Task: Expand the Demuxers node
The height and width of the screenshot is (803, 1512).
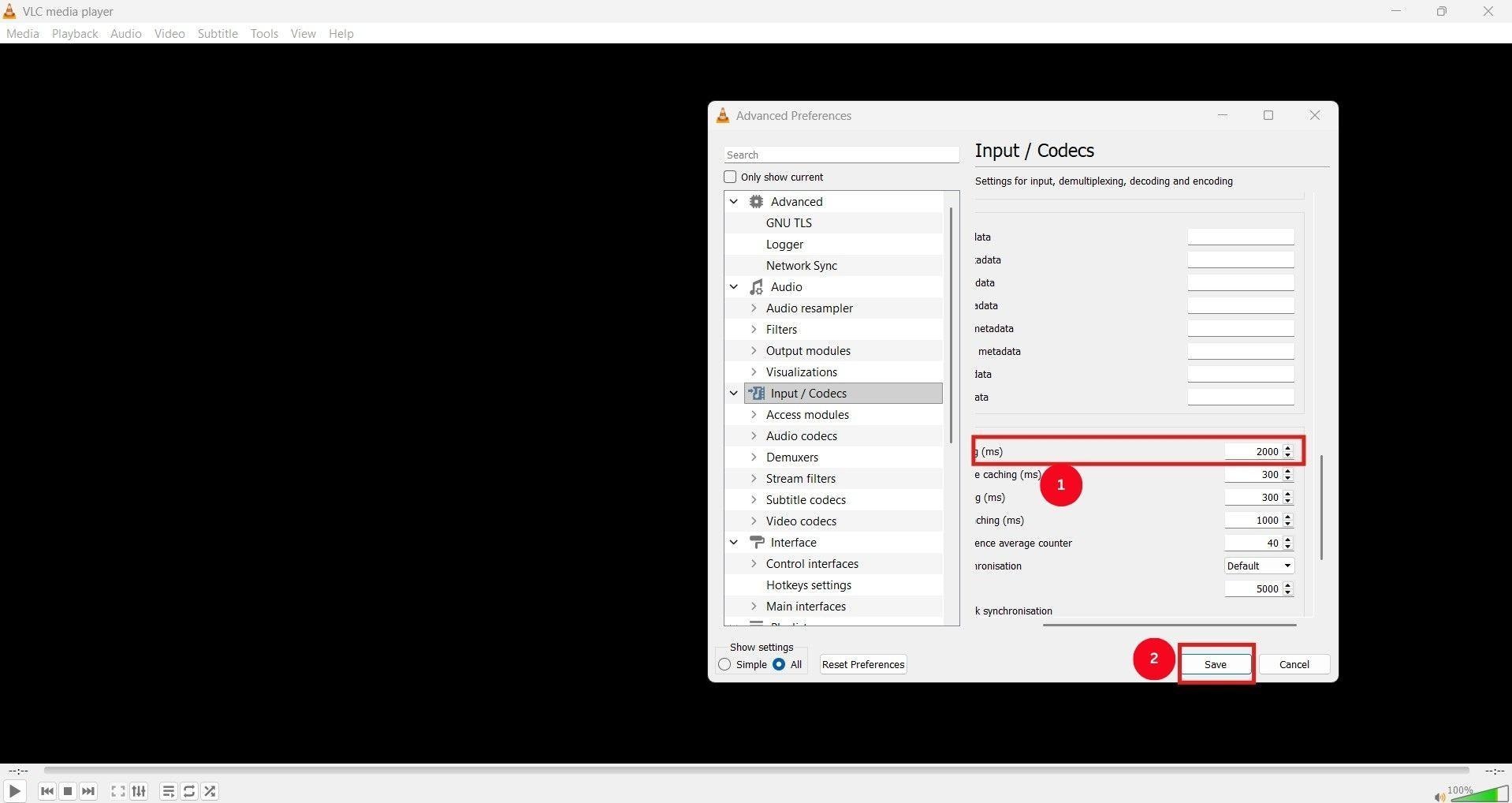Action: point(754,458)
